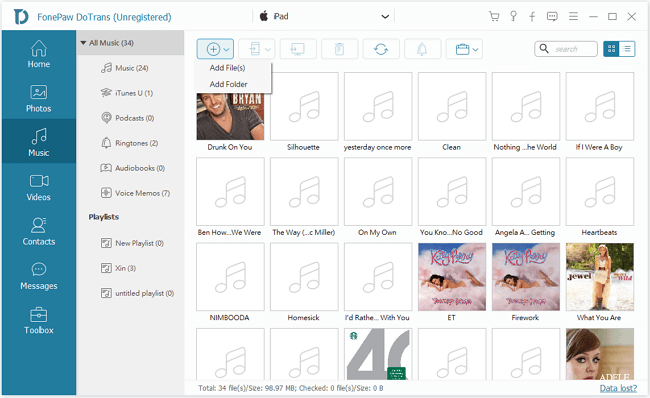This screenshot has height=398, width=650.
Task: Select the If I Were A Boy thumbnail
Action: 599,106
